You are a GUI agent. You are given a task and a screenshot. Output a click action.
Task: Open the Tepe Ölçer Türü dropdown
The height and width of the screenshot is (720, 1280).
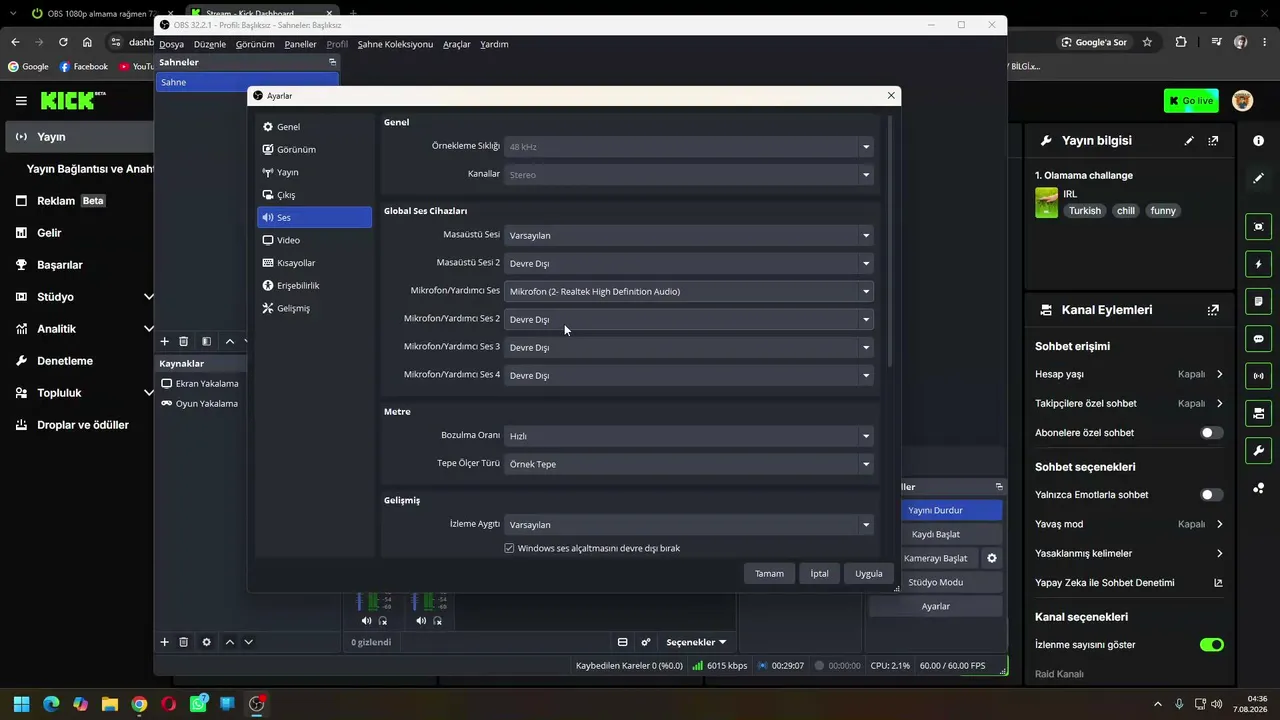(x=689, y=464)
